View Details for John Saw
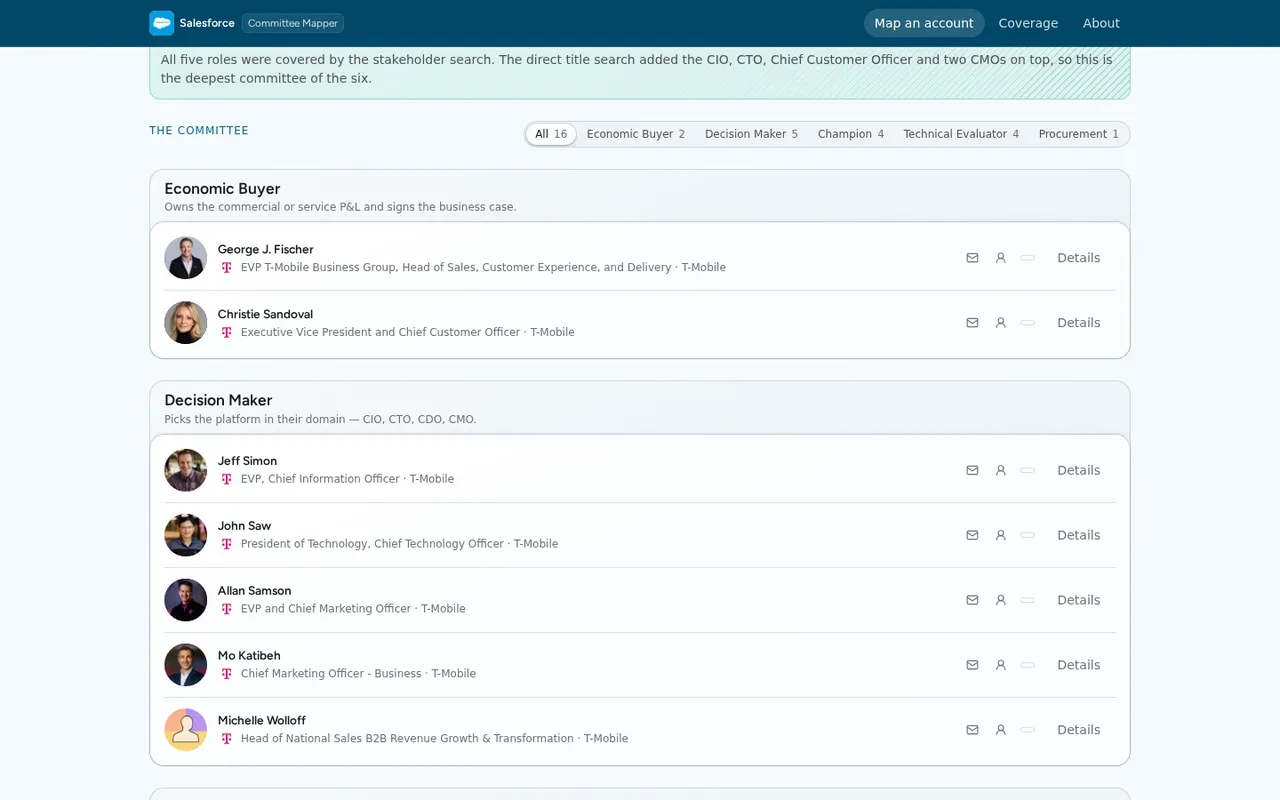 pos(1079,535)
